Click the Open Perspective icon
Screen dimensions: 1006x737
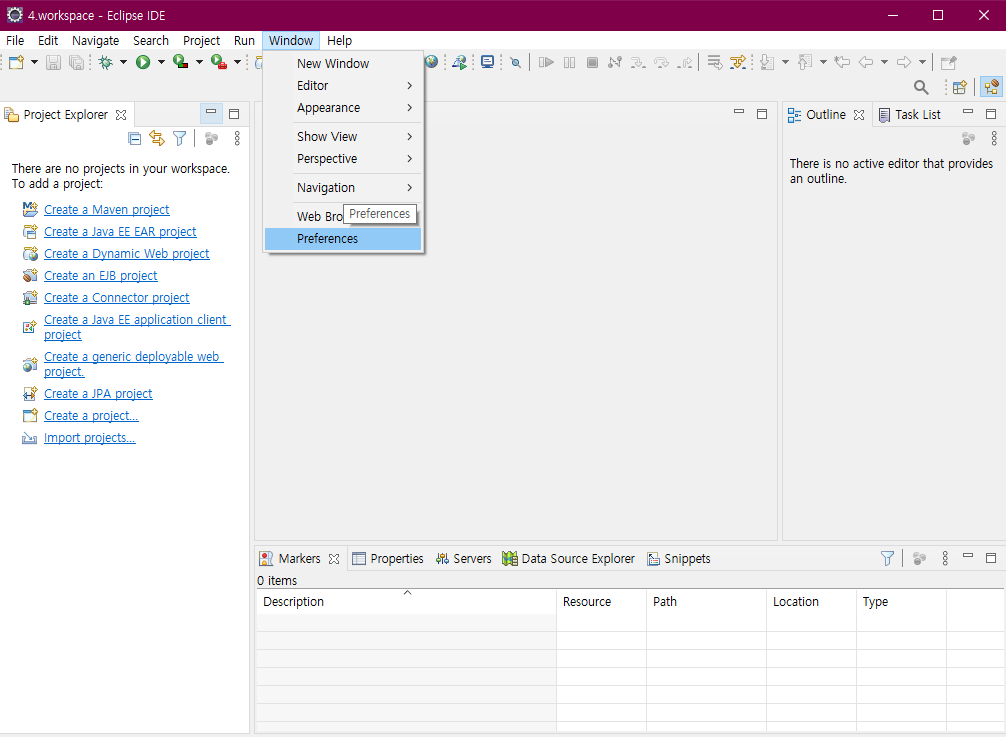960,87
